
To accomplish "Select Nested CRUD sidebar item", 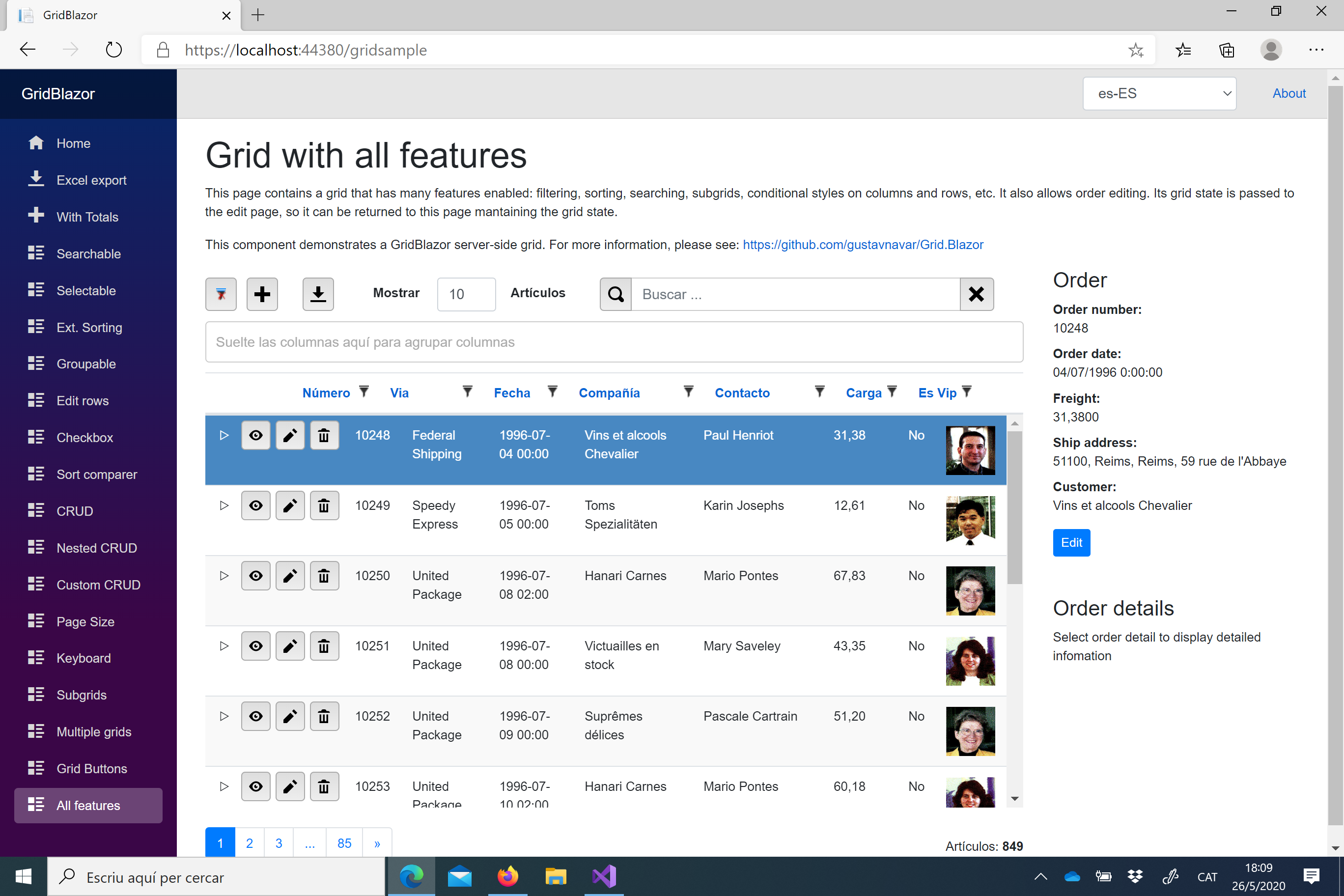I will pyautogui.click(x=96, y=548).
